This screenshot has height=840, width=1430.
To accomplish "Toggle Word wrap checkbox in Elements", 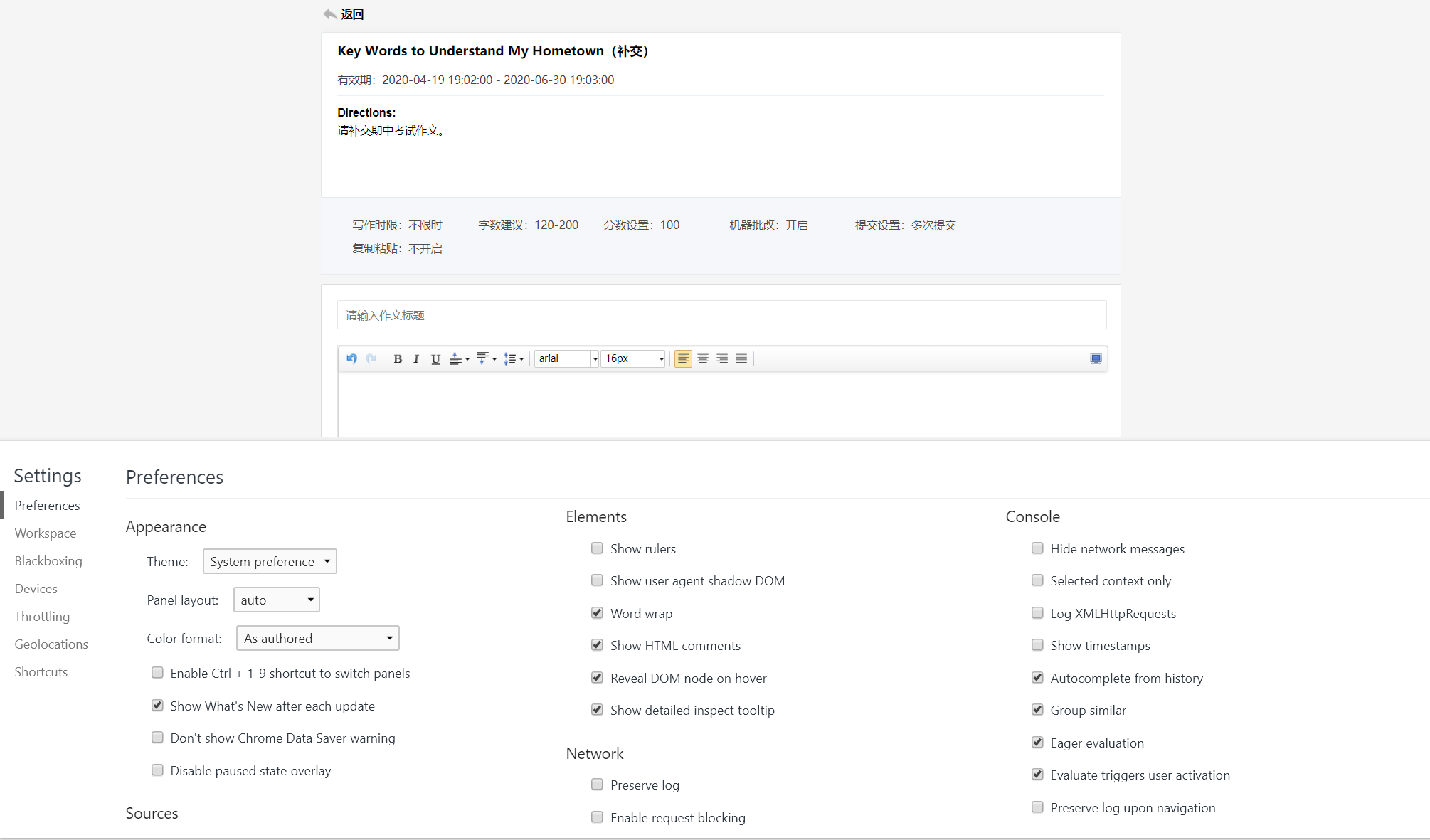I will coord(597,613).
